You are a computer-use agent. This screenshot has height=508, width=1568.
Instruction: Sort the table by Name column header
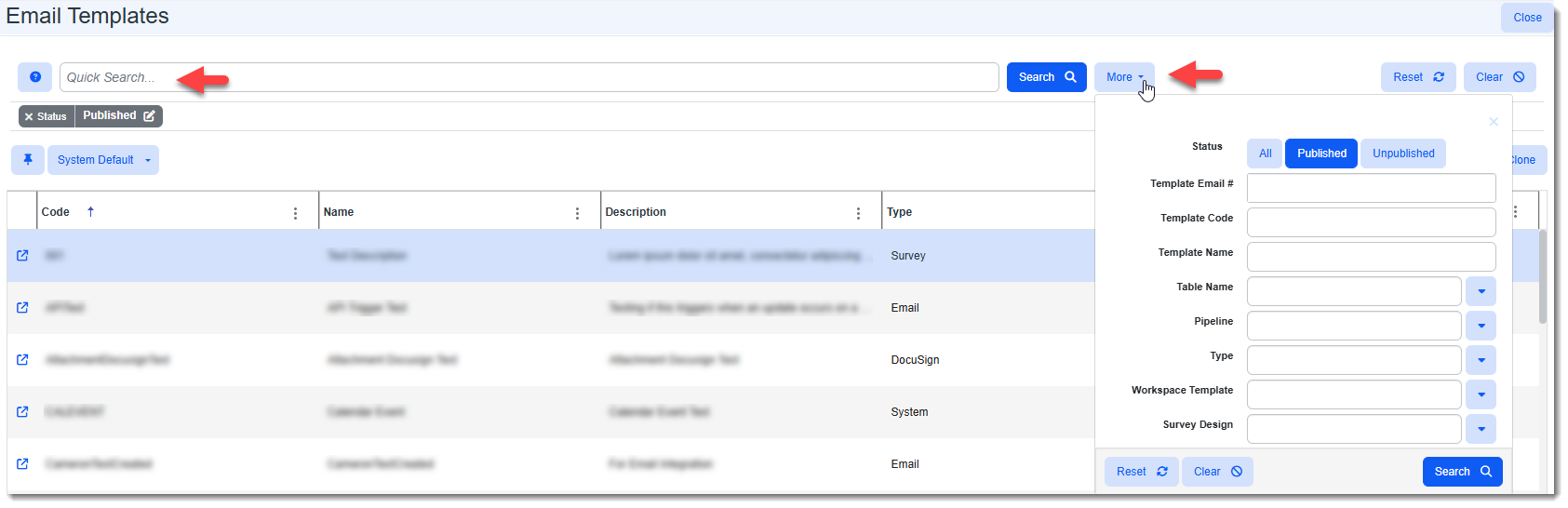[x=339, y=212]
